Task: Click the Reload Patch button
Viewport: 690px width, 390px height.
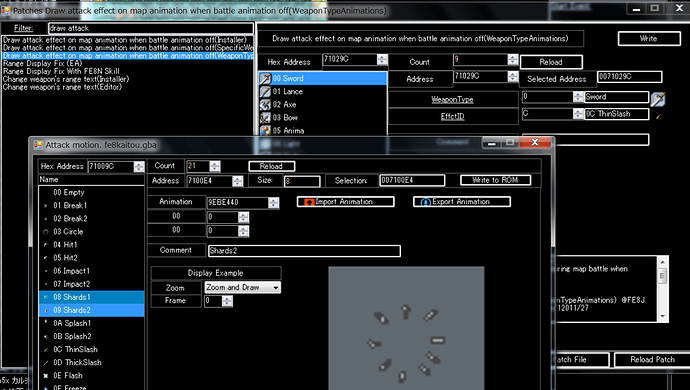Action: (652, 360)
